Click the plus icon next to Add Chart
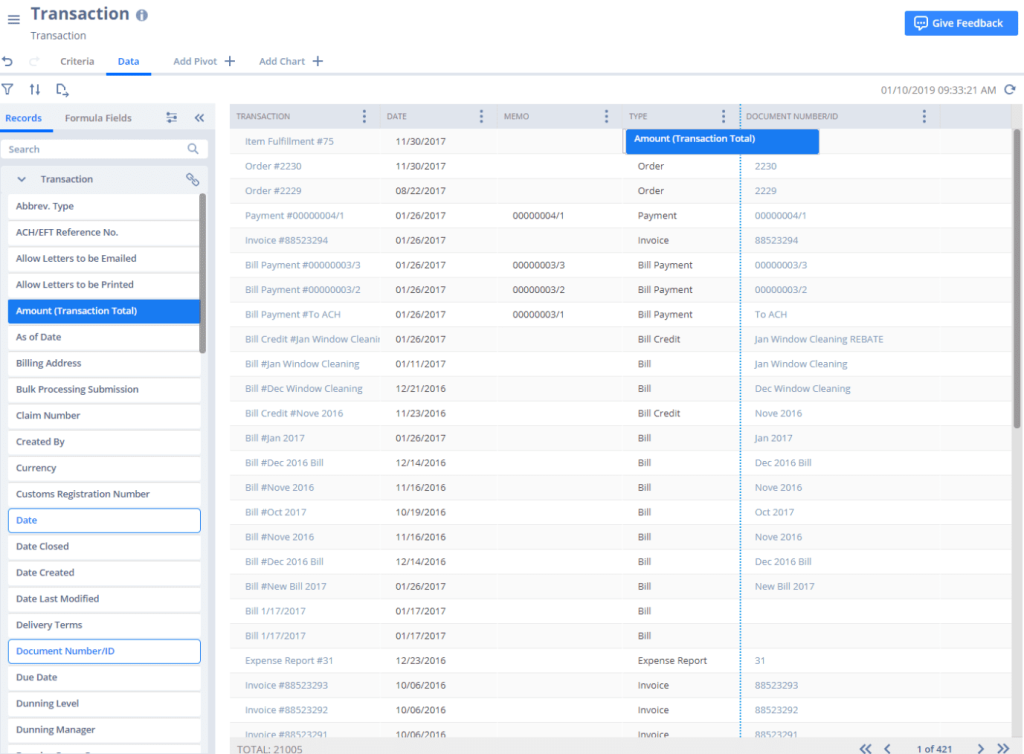Screen dimensions: 1024x754 (x=317, y=61)
